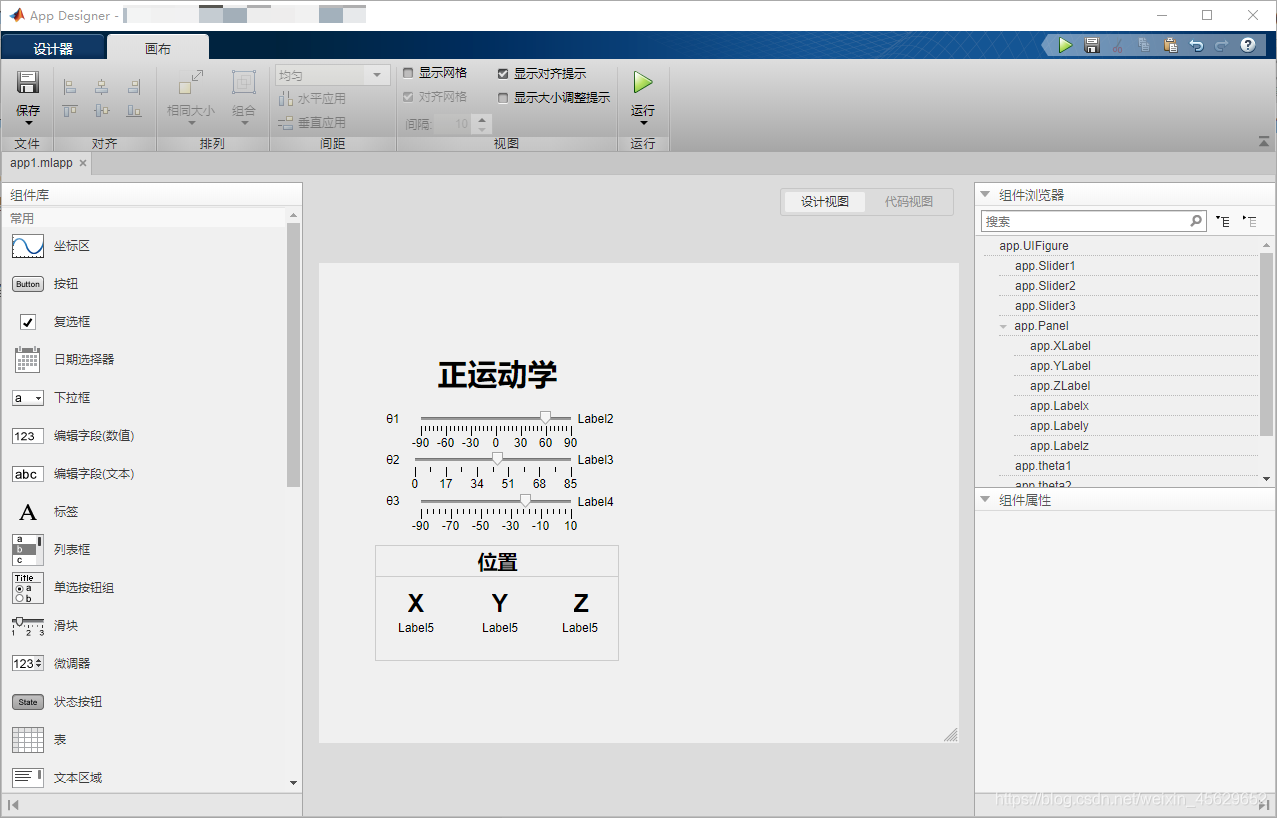Collapse the 组件浏览器 panel header
The image size is (1277, 818).
pos(984,194)
